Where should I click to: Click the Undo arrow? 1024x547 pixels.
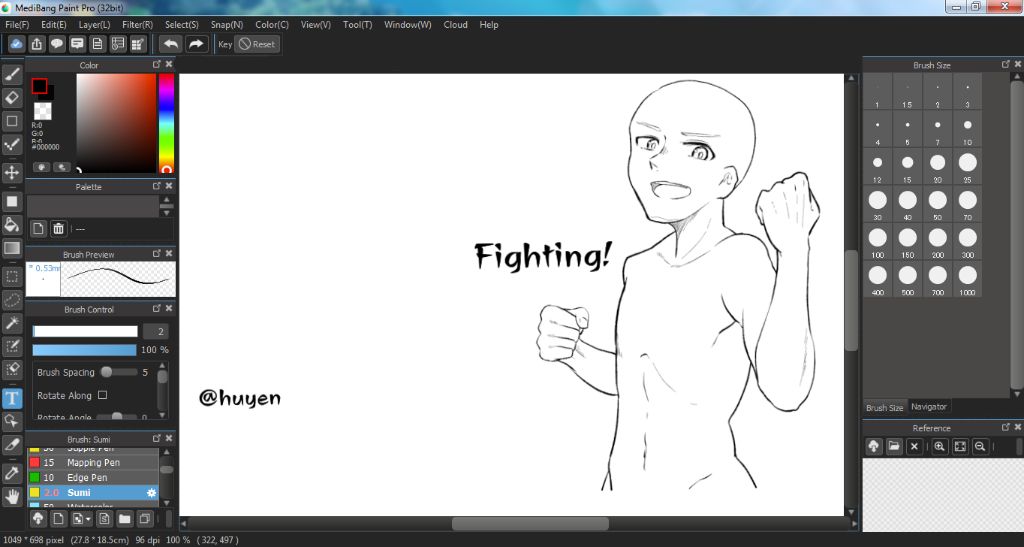171,44
